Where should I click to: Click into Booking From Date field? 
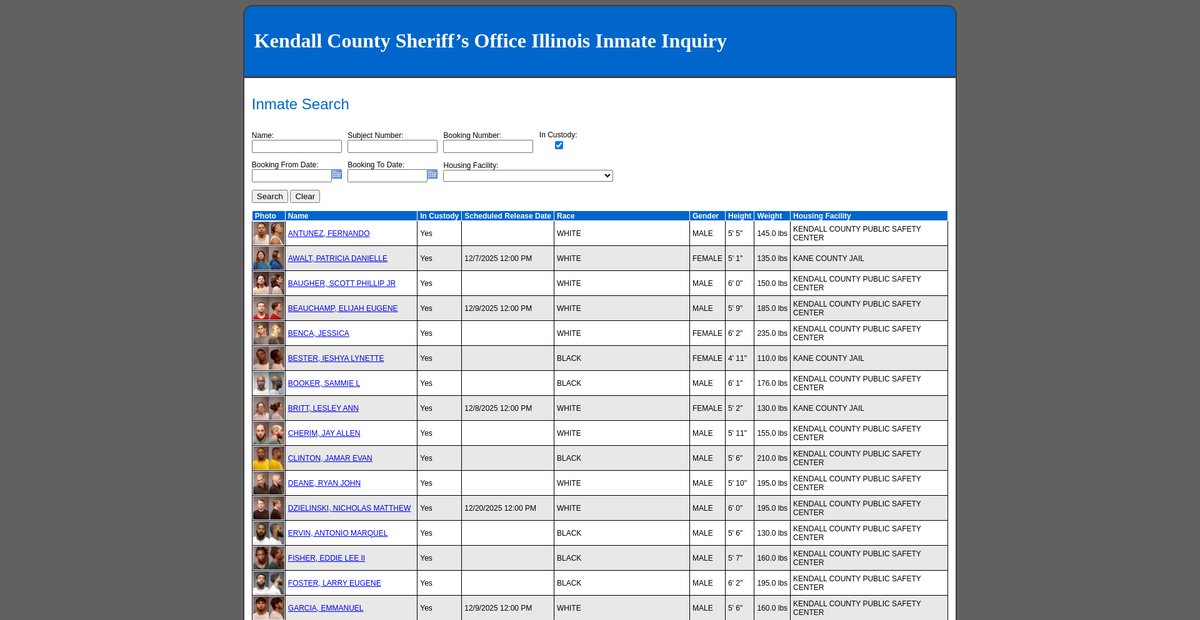coord(292,176)
